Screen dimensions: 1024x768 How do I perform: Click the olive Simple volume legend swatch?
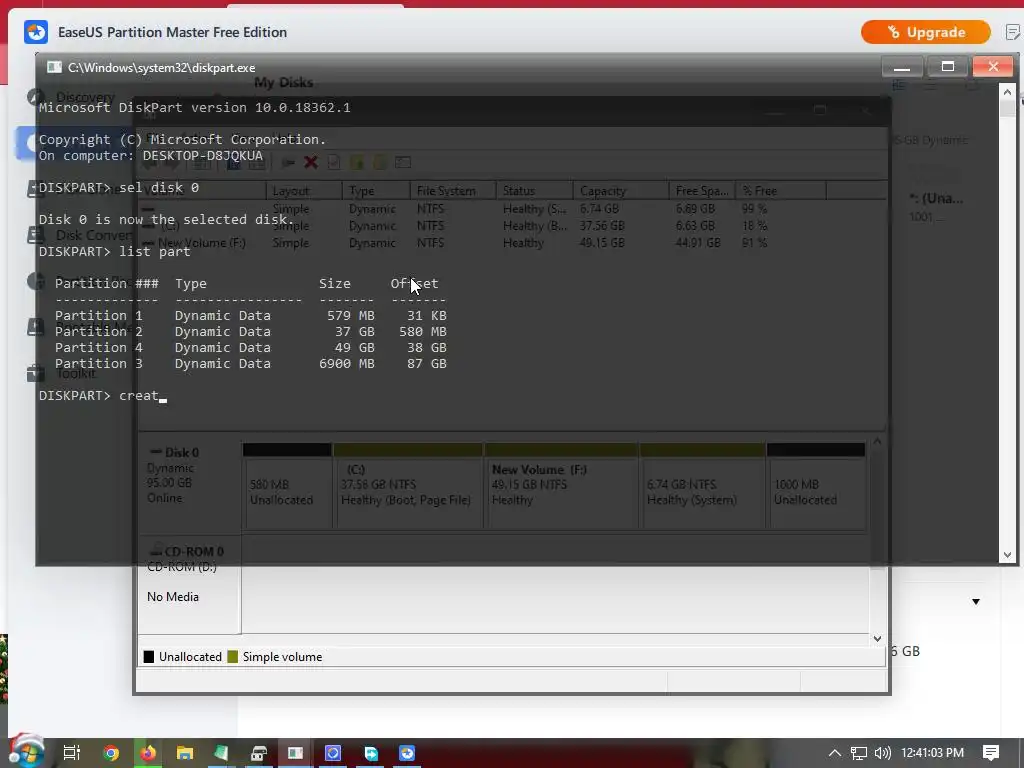point(232,657)
